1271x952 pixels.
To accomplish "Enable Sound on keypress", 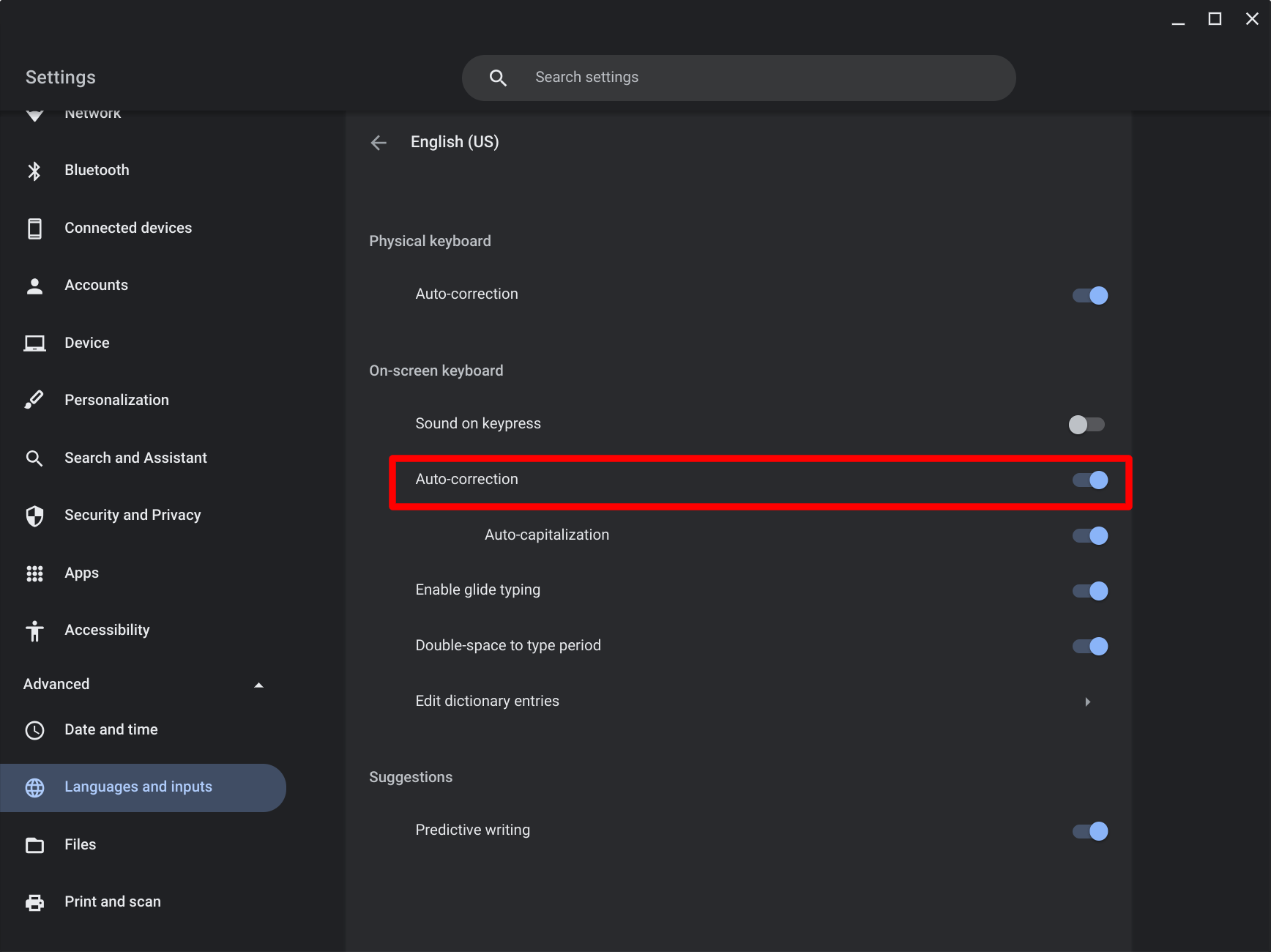I will pyautogui.click(x=1086, y=423).
